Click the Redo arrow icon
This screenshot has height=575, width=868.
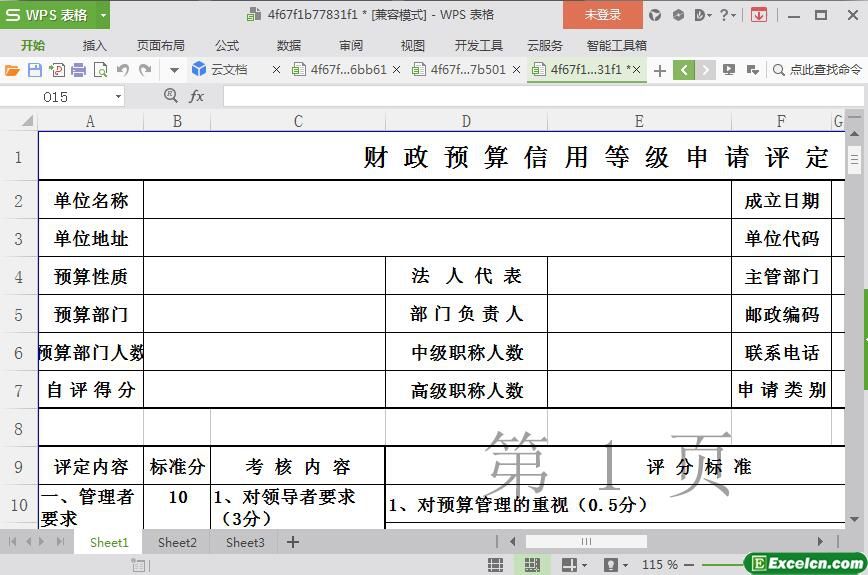click(x=145, y=70)
